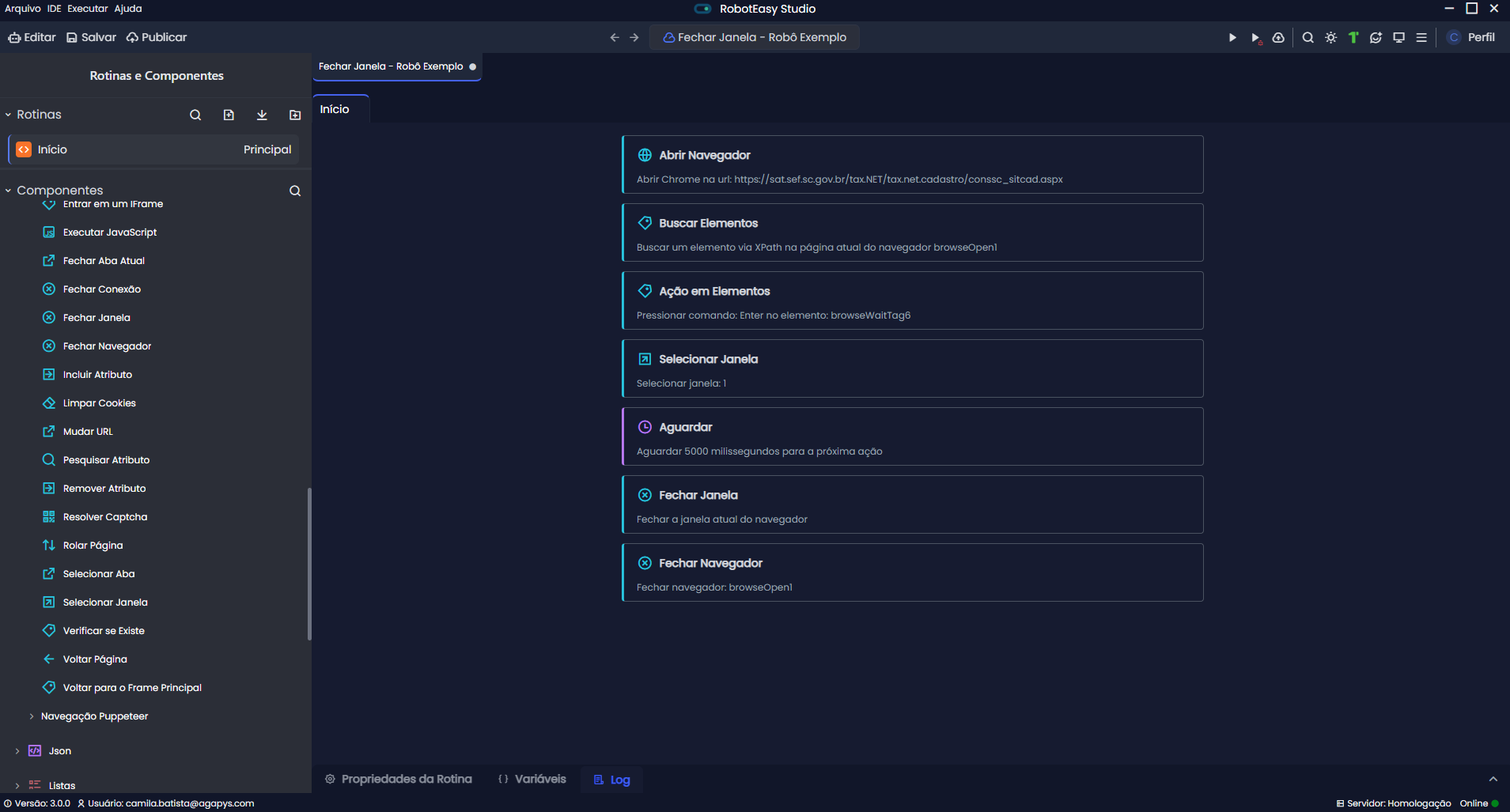Expand the Json component group

click(x=17, y=751)
